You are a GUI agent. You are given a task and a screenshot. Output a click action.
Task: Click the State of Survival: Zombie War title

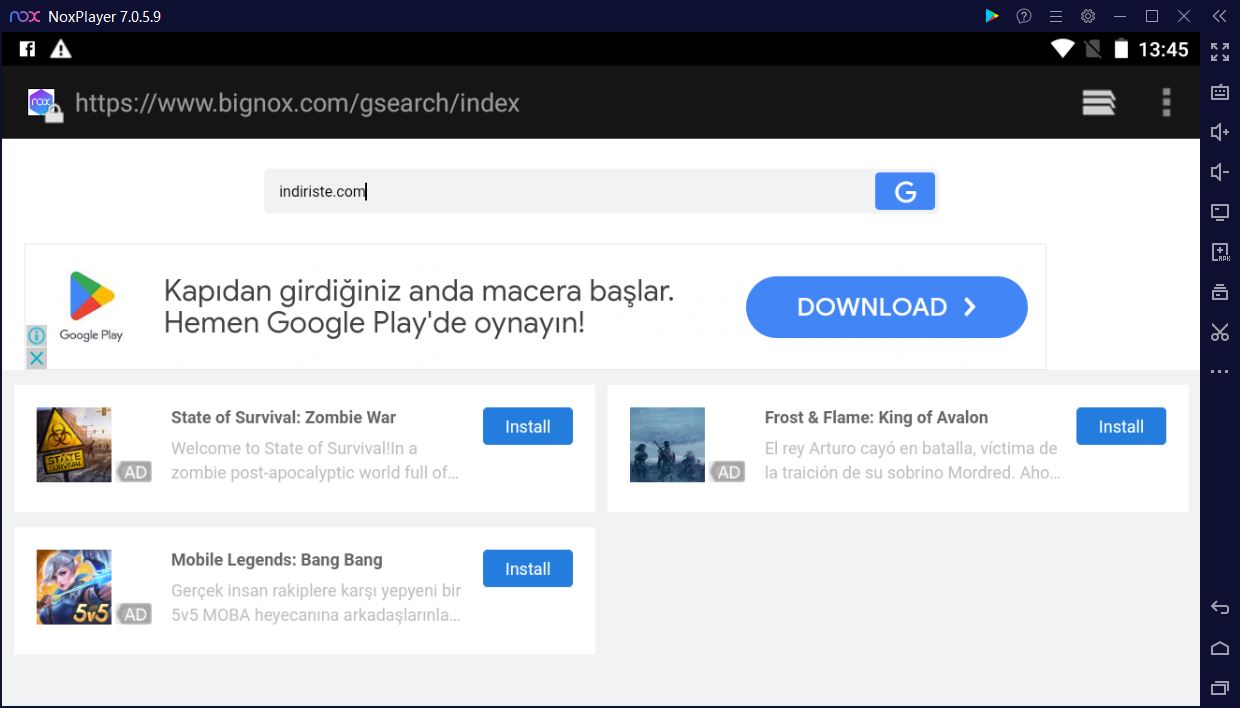(x=283, y=417)
